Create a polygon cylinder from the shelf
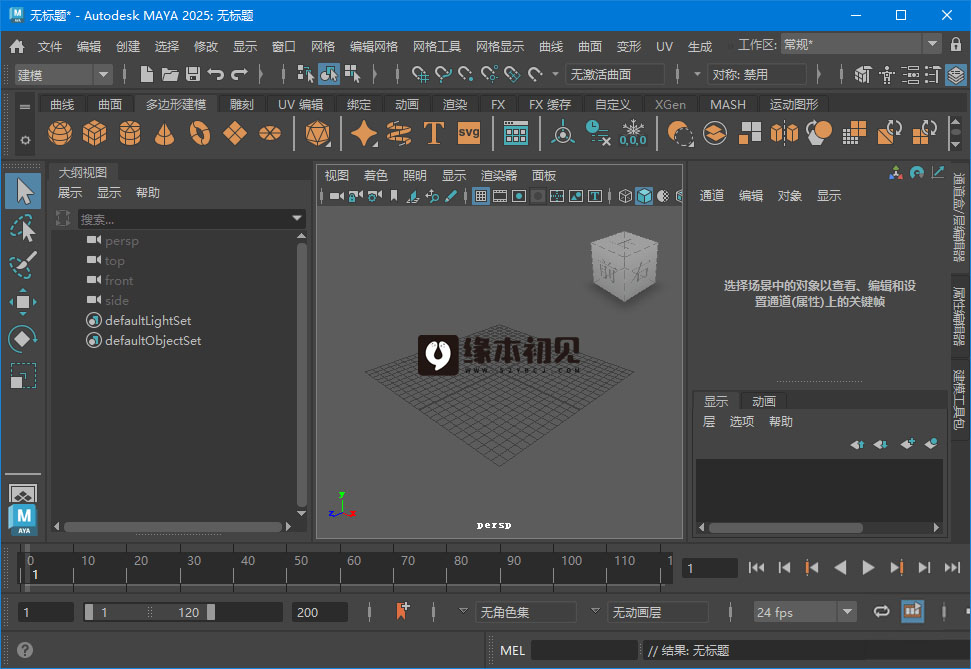This screenshot has height=669, width=971. click(130, 133)
